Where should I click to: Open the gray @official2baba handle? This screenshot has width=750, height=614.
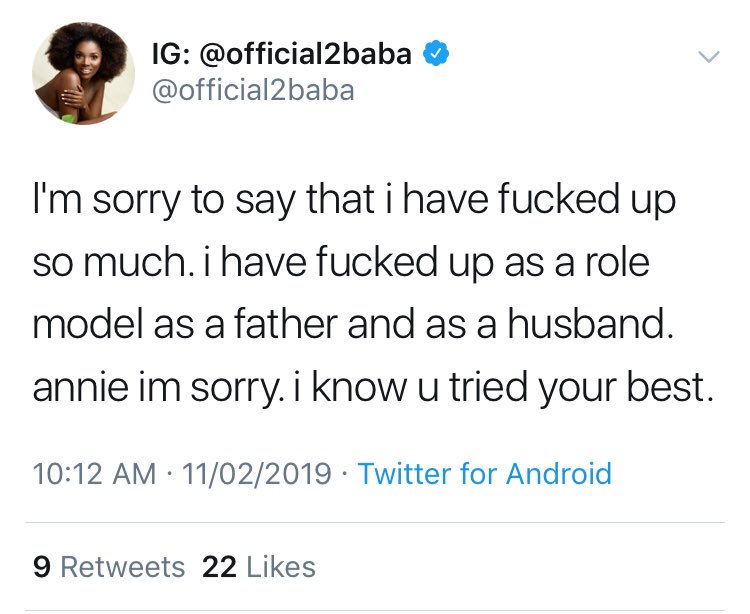tap(251, 92)
